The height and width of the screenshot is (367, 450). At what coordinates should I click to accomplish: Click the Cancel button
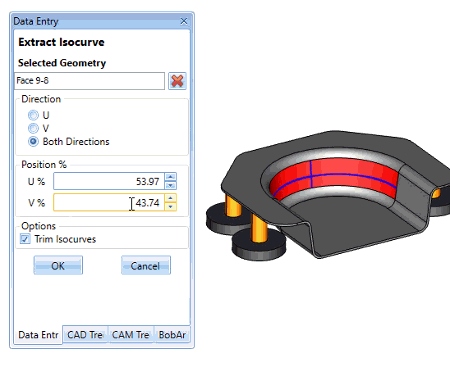tap(146, 265)
